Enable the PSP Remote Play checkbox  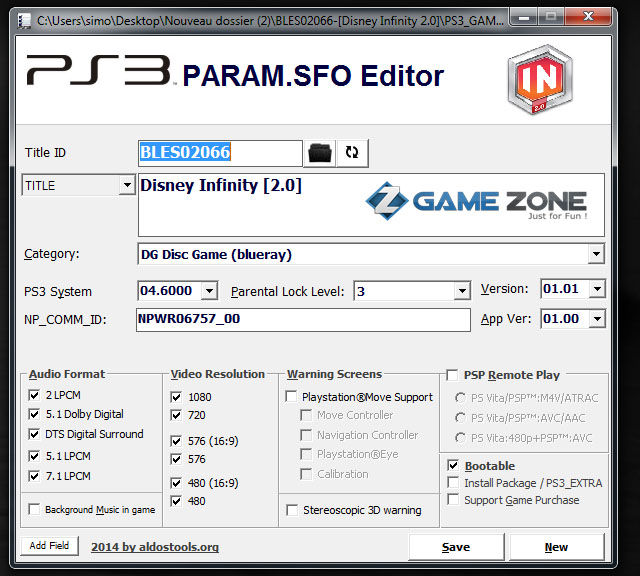[x=452, y=375]
